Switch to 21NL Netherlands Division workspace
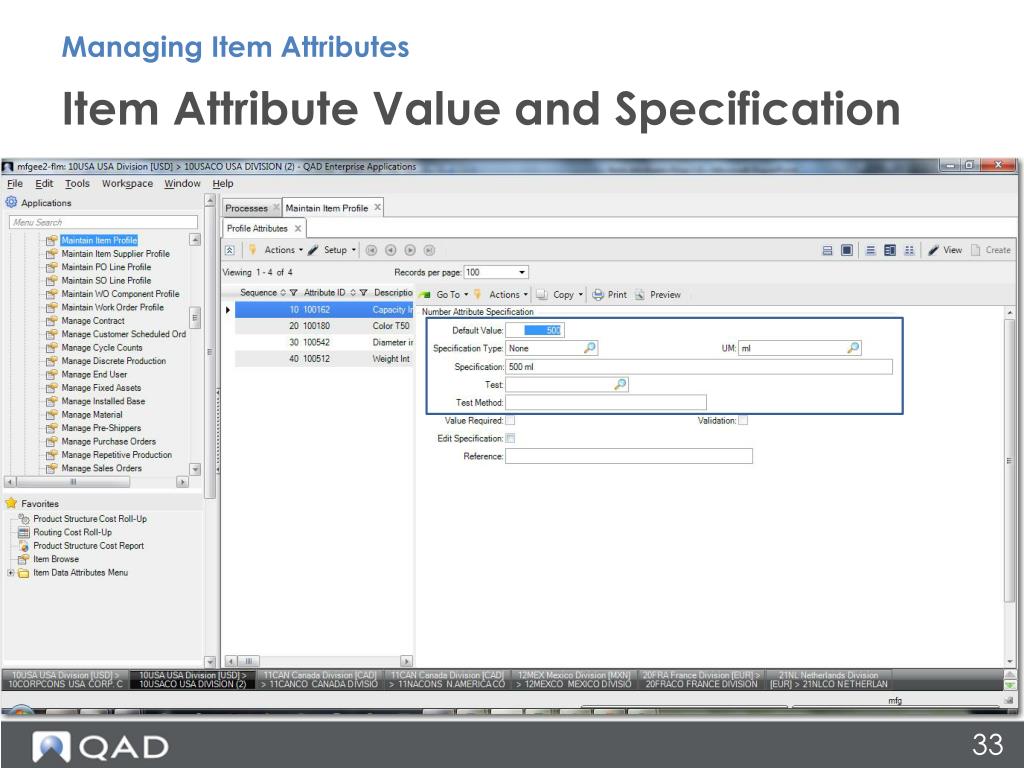 tap(828, 679)
